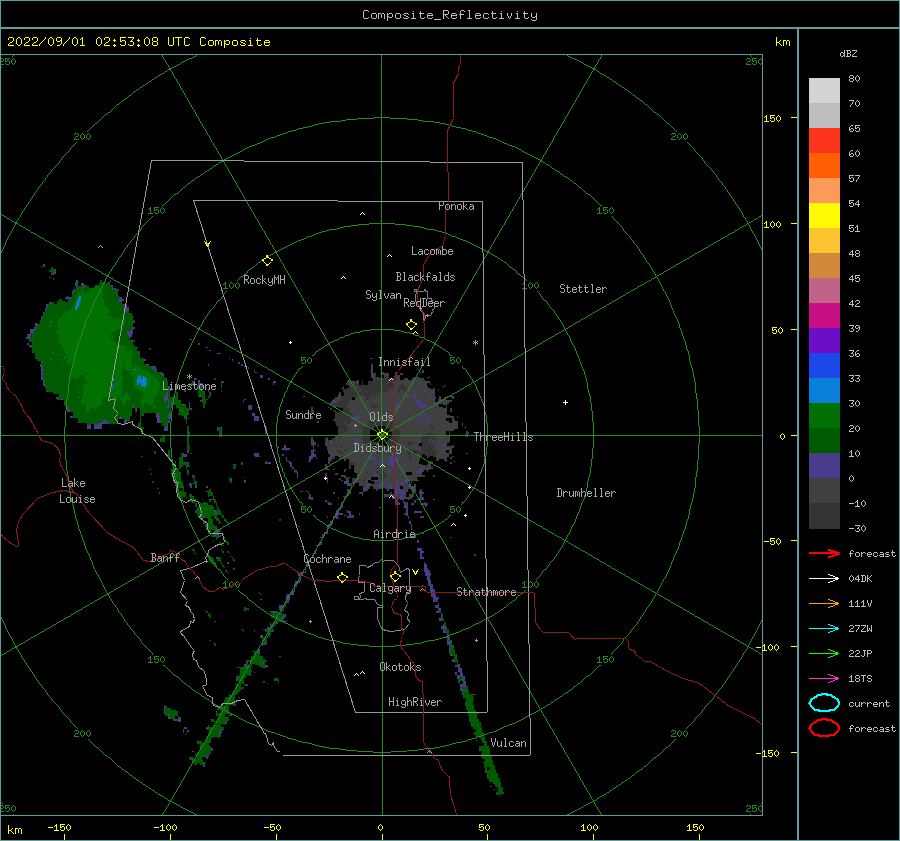Click the Calgary city label
Screen dimensions: 900x841
point(390,588)
